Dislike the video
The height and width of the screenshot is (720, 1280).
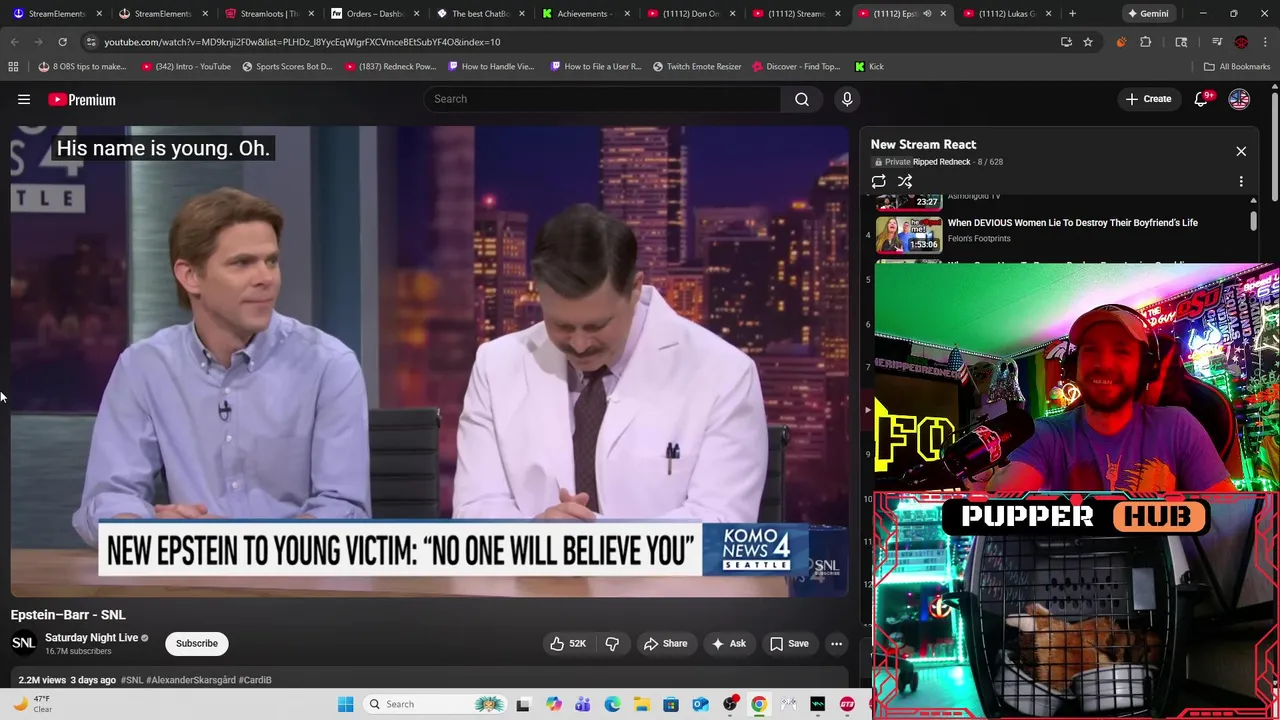pos(612,644)
